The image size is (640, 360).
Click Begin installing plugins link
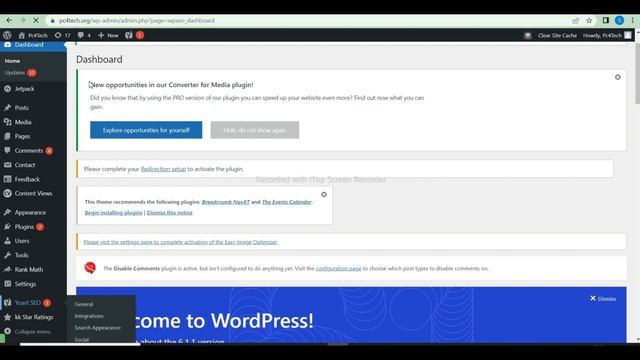click(x=113, y=213)
